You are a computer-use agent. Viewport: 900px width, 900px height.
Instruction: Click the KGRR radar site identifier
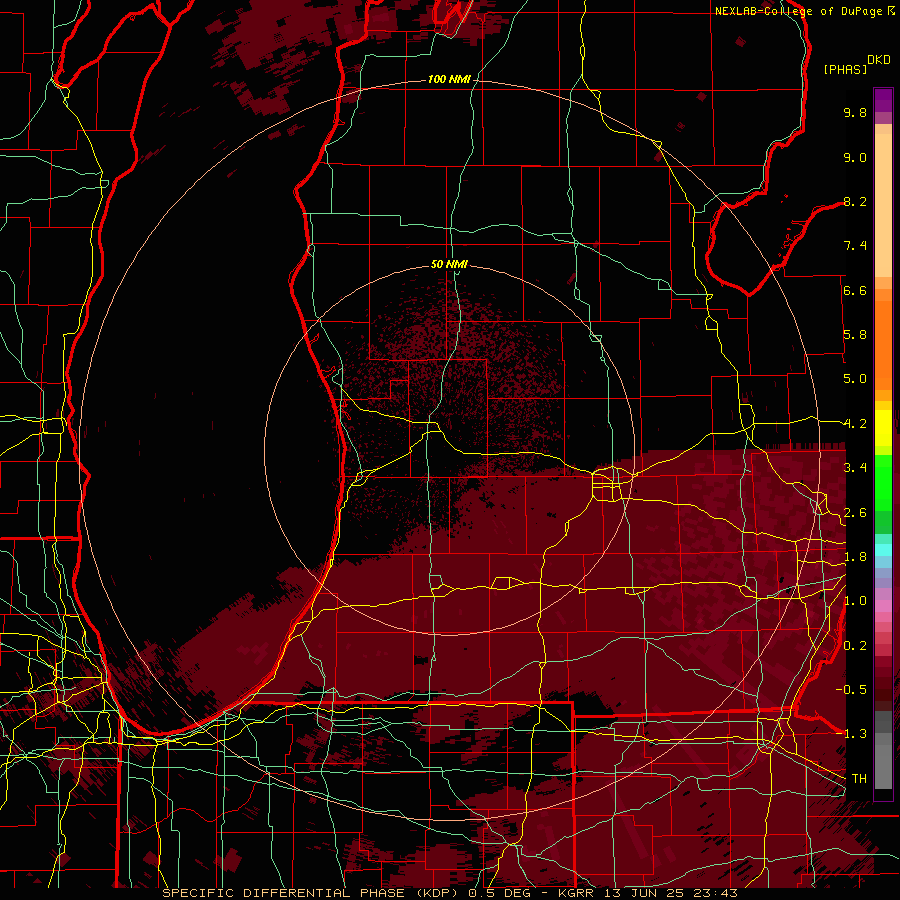(576, 893)
